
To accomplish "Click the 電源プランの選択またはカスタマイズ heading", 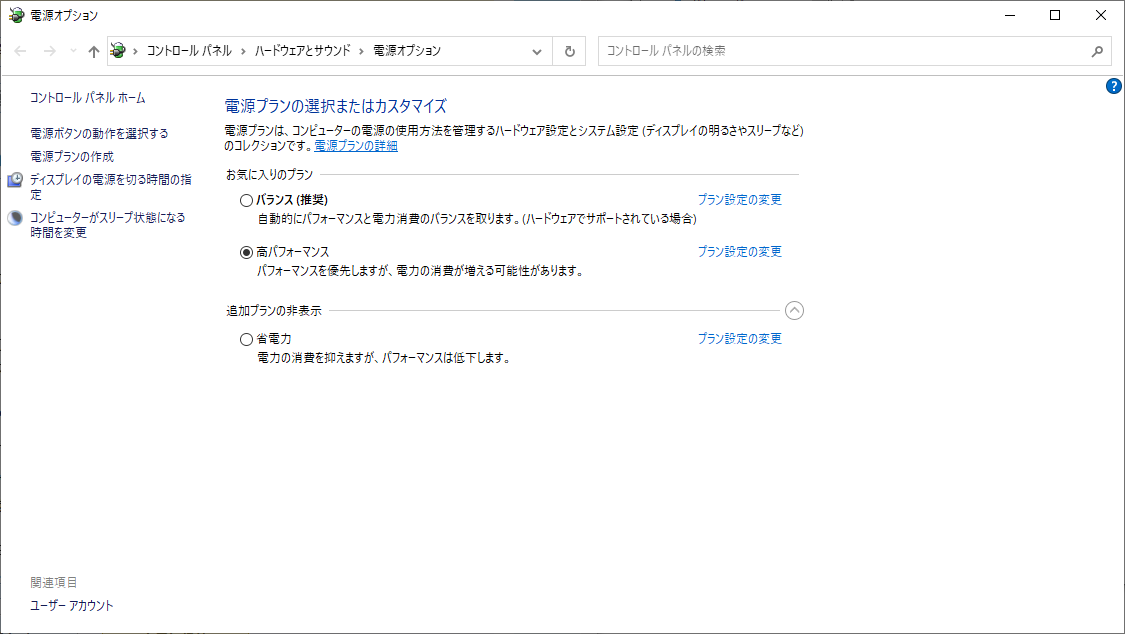I will [x=336, y=106].
